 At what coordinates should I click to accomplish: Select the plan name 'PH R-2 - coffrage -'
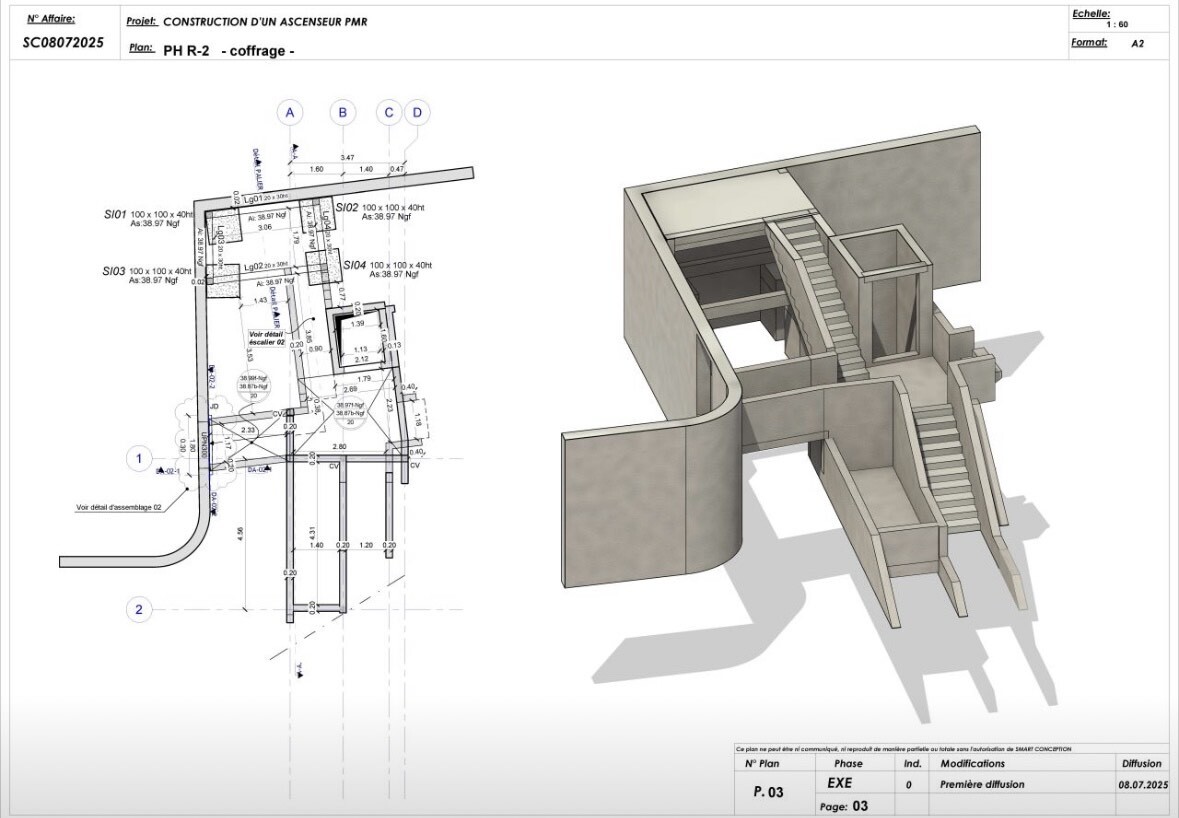tap(229, 51)
